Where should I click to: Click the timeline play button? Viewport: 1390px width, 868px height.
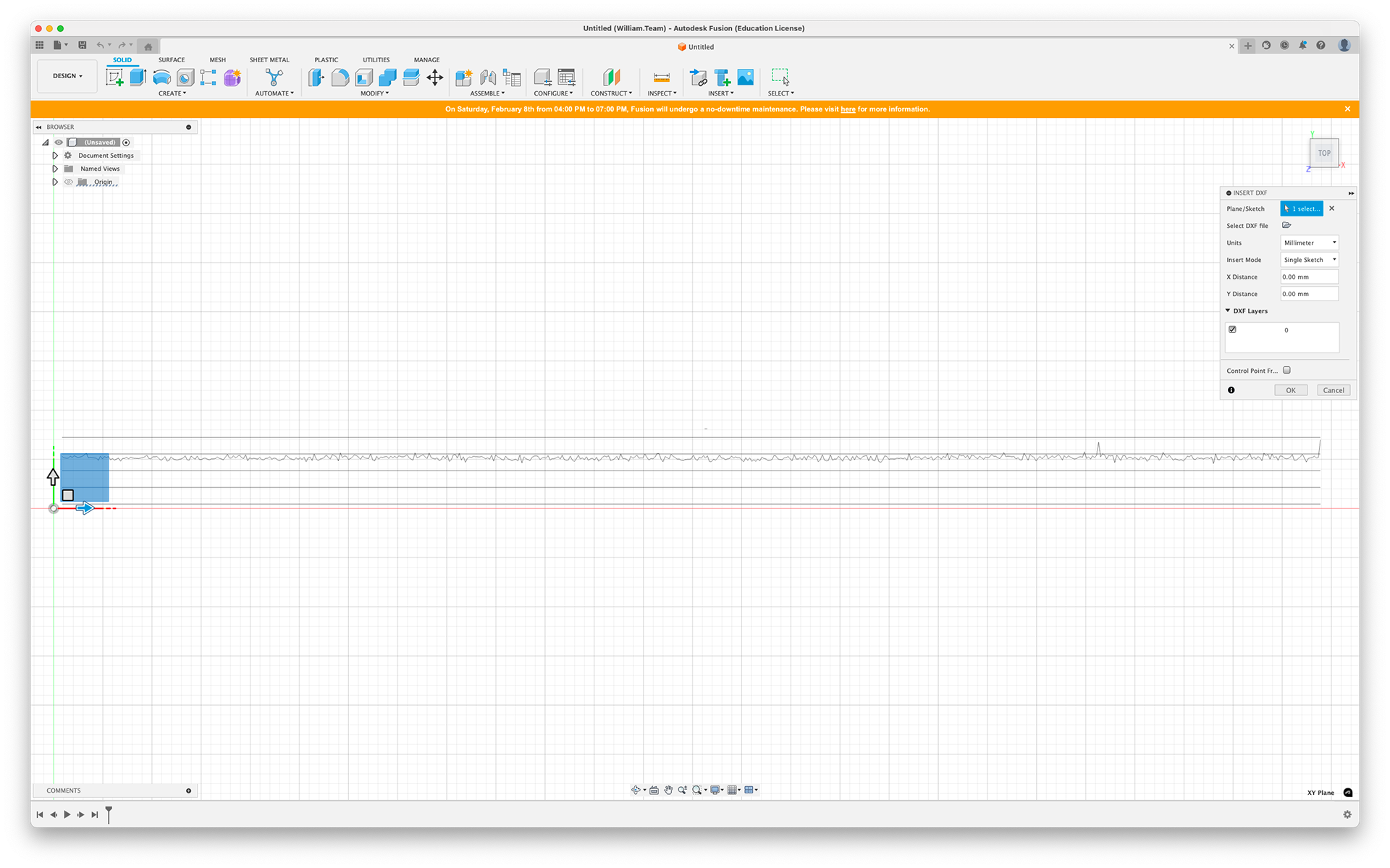67,814
